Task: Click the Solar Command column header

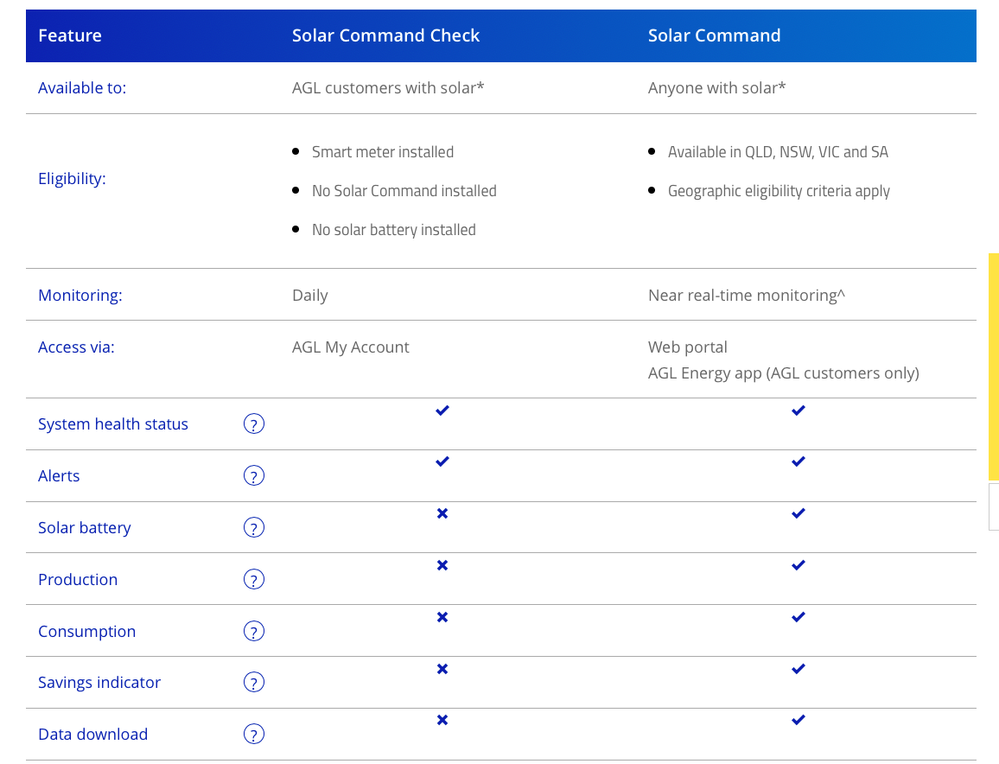Action: pos(714,36)
